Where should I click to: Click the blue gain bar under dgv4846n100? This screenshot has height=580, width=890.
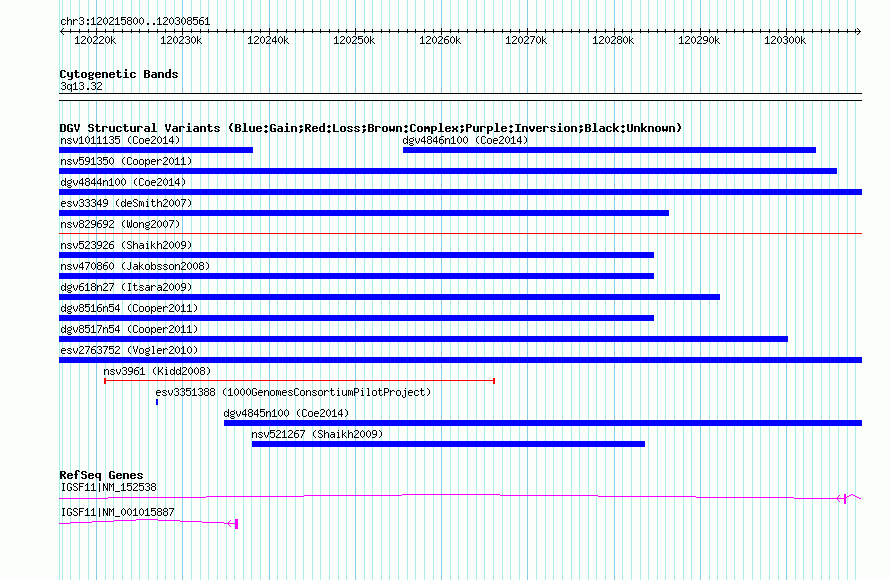point(609,150)
